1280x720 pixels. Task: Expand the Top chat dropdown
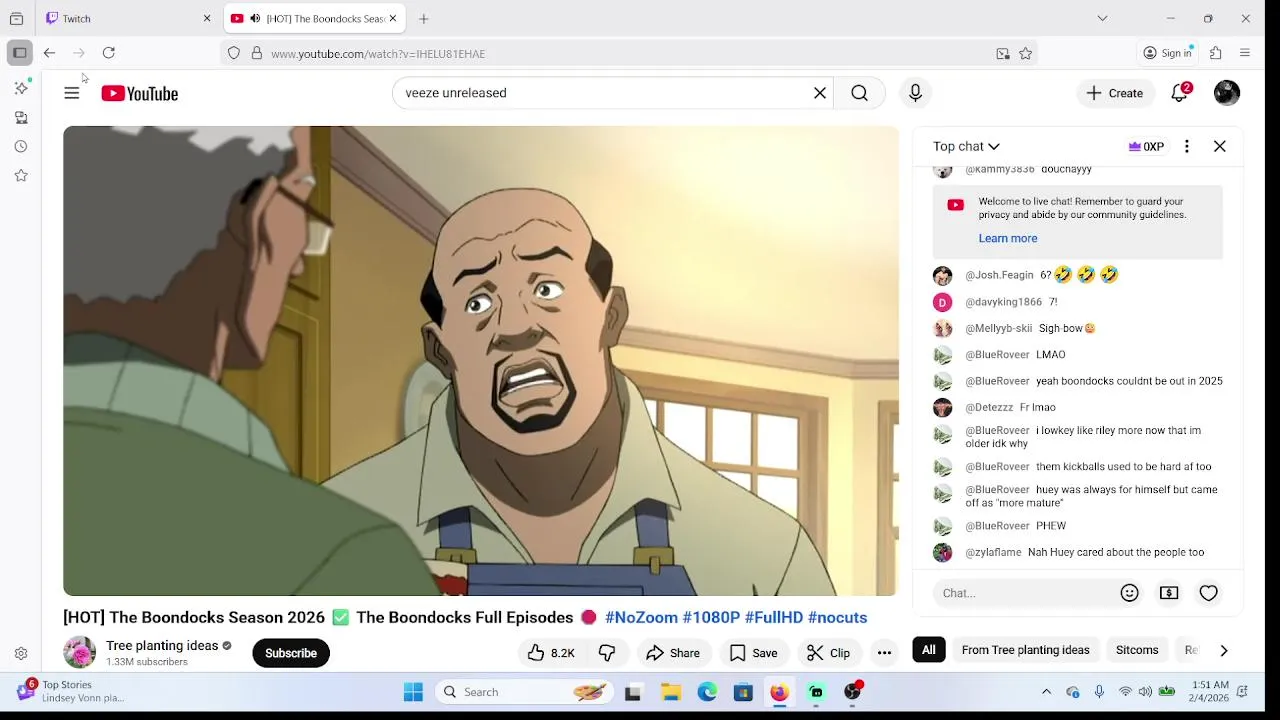966,146
